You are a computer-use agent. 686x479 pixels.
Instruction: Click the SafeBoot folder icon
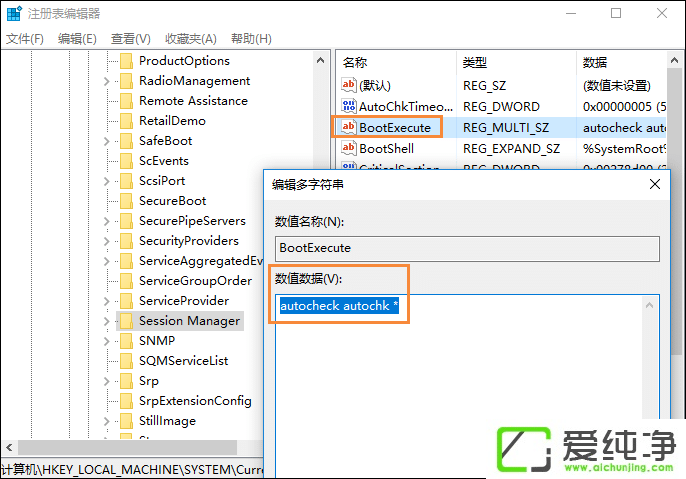126,141
